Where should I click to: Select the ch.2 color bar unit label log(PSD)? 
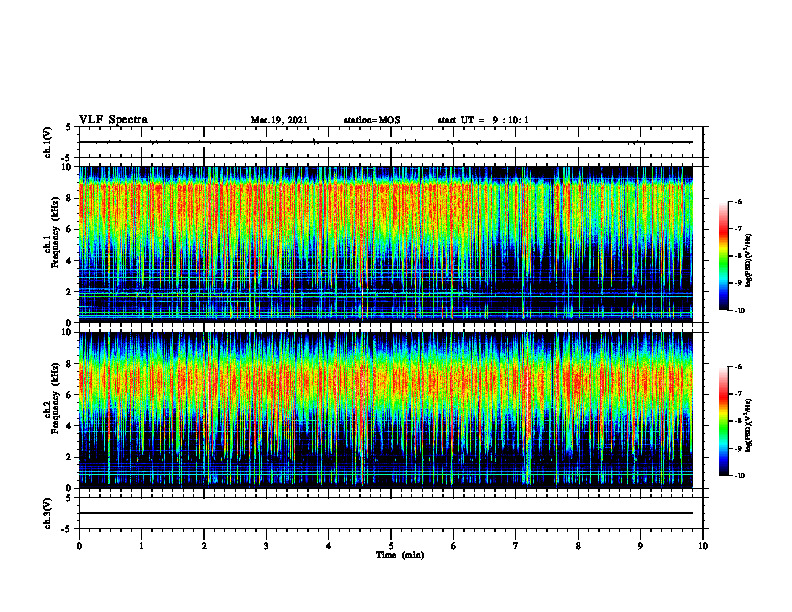[x=749, y=424]
